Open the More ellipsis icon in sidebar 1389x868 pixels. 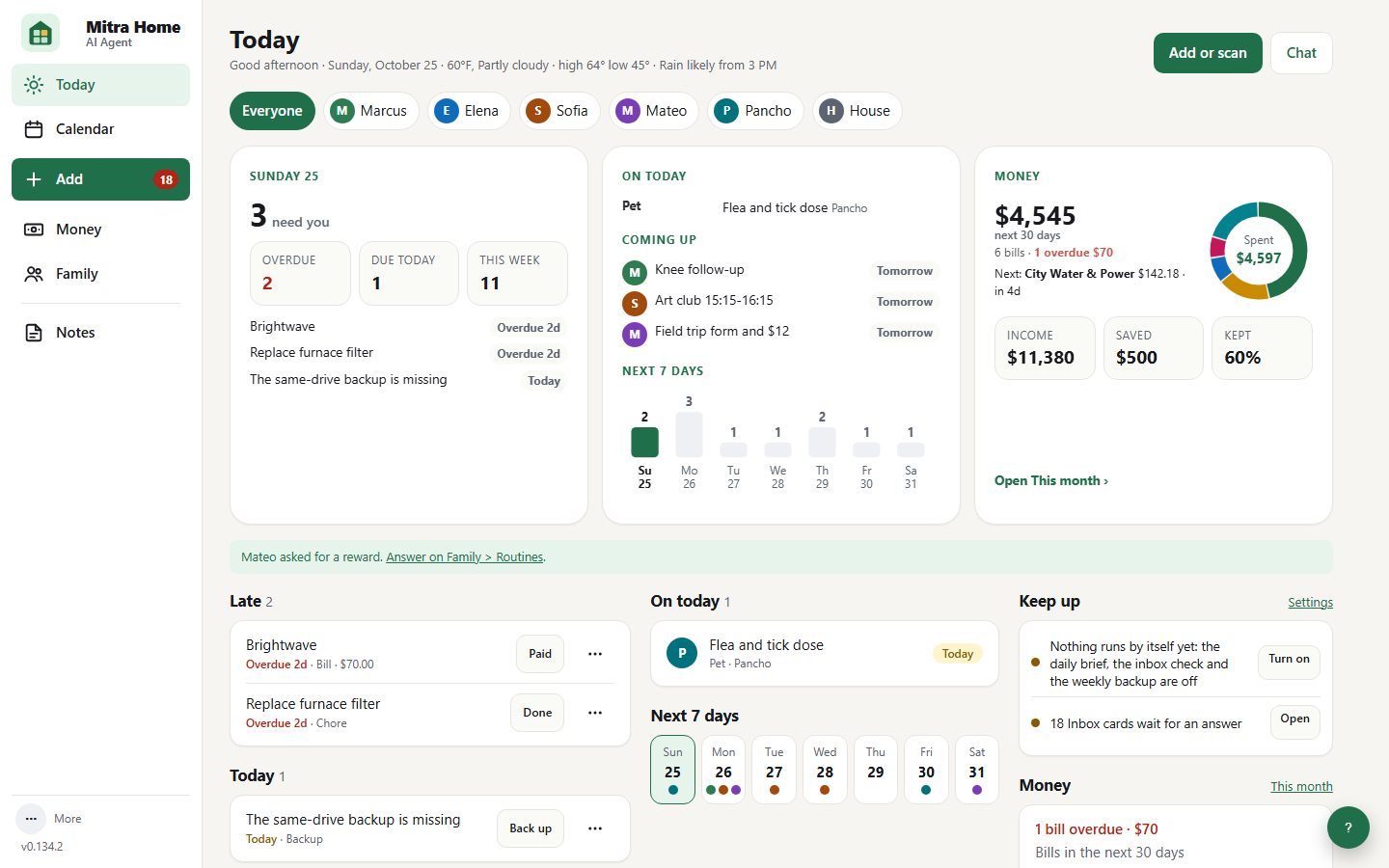tap(31, 819)
